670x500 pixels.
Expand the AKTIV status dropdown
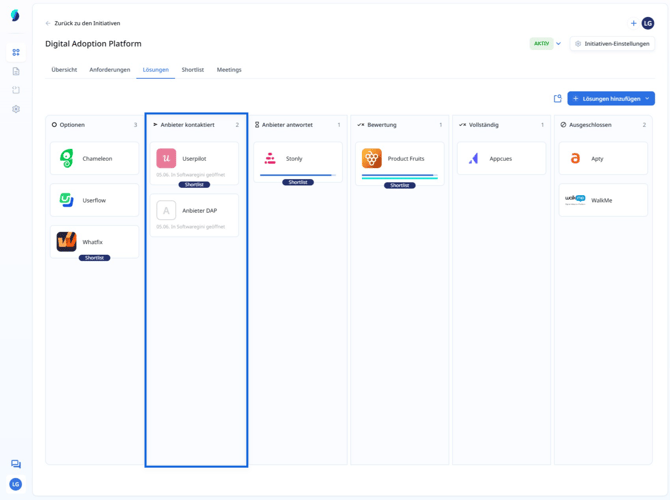coord(558,44)
